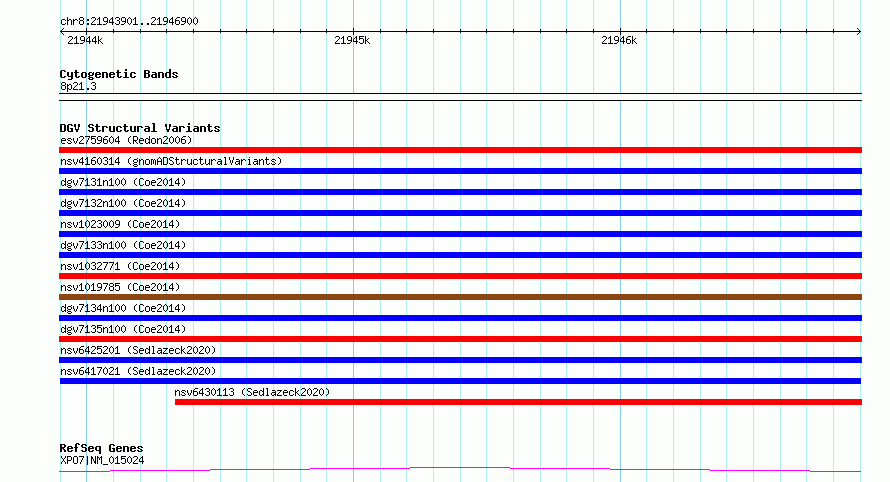
Task: Open dgv7133n100 (Coe2014) variant label
Action: point(123,245)
